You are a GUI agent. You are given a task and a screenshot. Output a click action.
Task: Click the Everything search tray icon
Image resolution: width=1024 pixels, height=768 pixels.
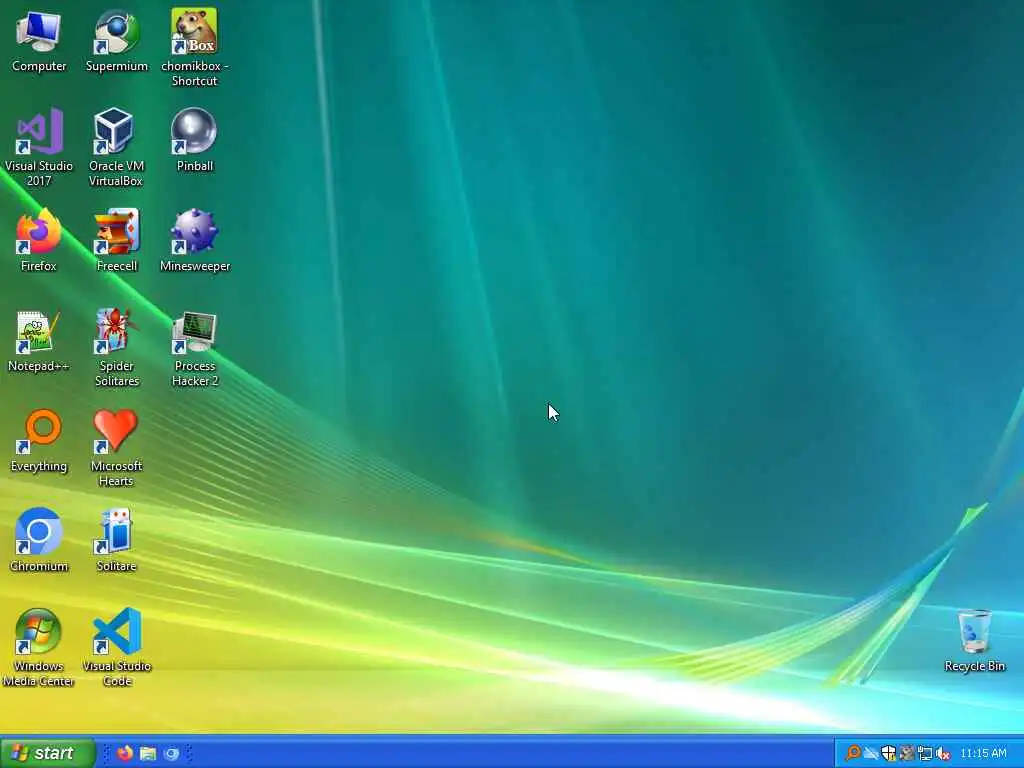(x=853, y=754)
